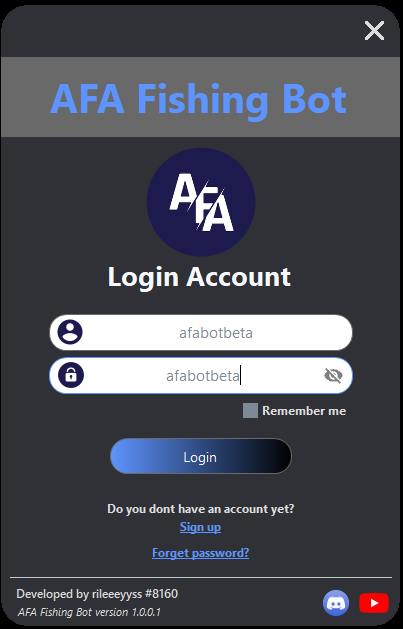Viewport: 403px width, 629px height.
Task: Toggle password visibility with the crossed-eye icon
Action: [333, 375]
